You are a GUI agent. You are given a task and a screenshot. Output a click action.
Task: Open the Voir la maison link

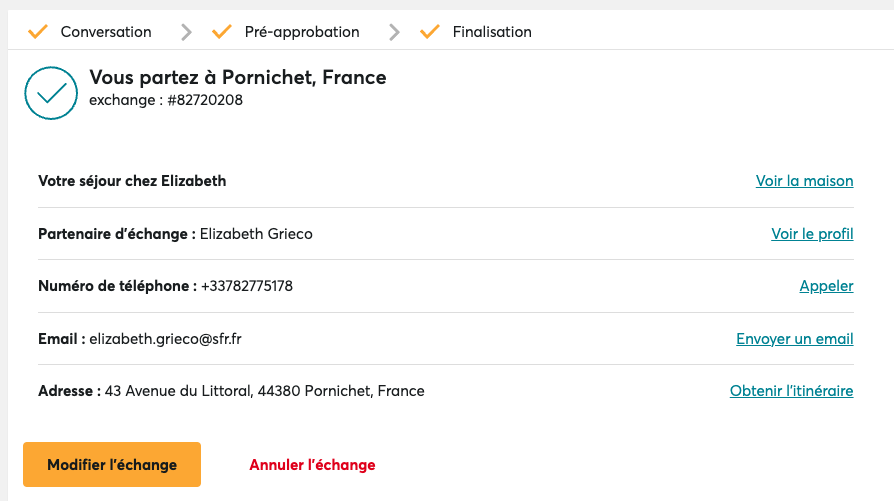point(804,181)
